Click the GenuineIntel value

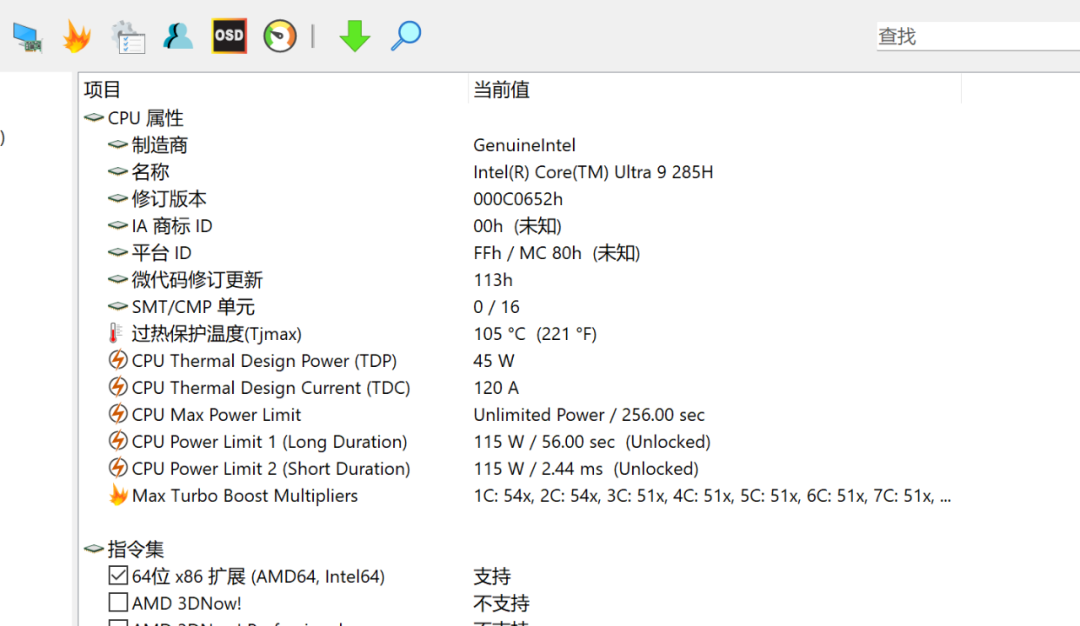pos(524,145)
